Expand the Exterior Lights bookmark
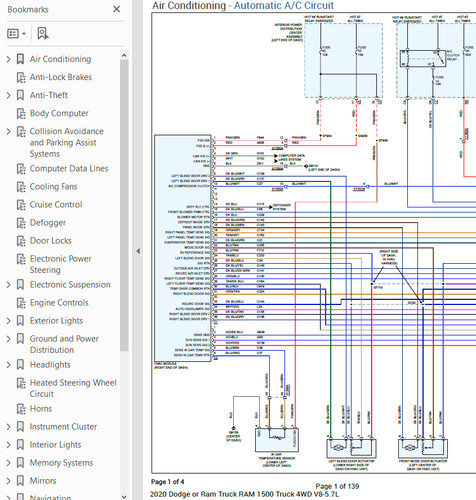The width and height of the screenshot is (476, 500). click(x=8, y=321)
